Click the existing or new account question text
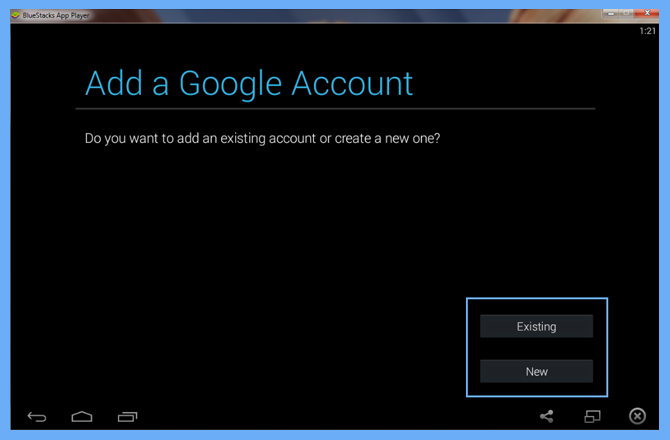670x440 pixels. click(x=263, y=138)
